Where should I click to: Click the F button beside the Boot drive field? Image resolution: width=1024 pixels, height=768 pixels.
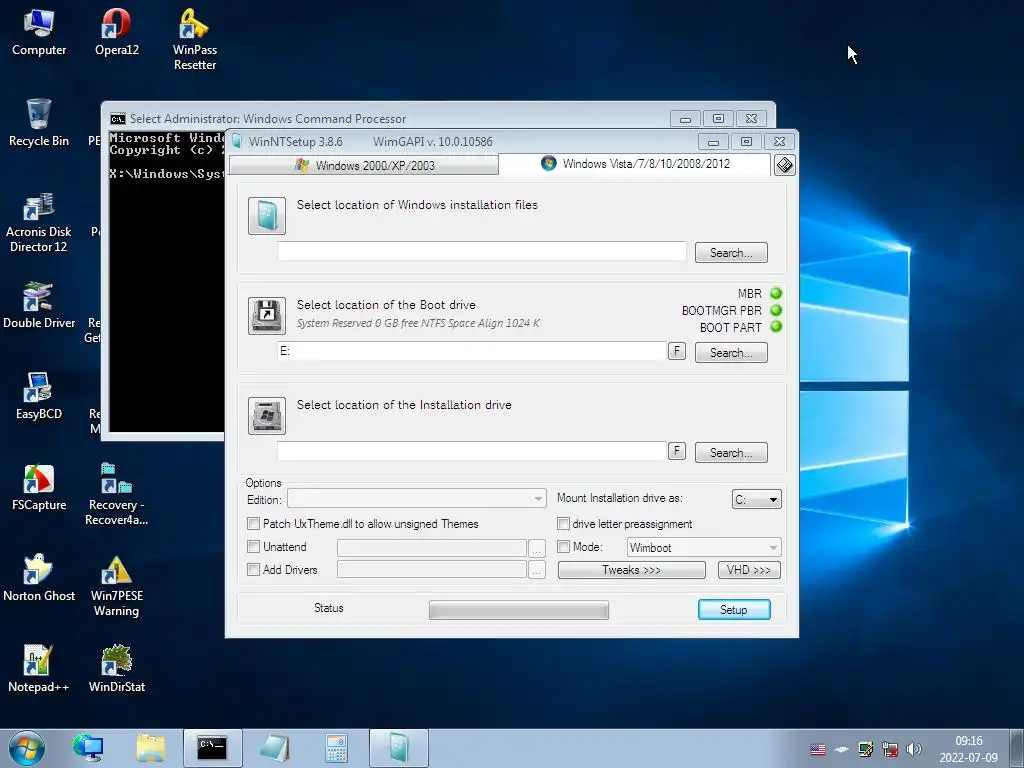tap(677, 351)
